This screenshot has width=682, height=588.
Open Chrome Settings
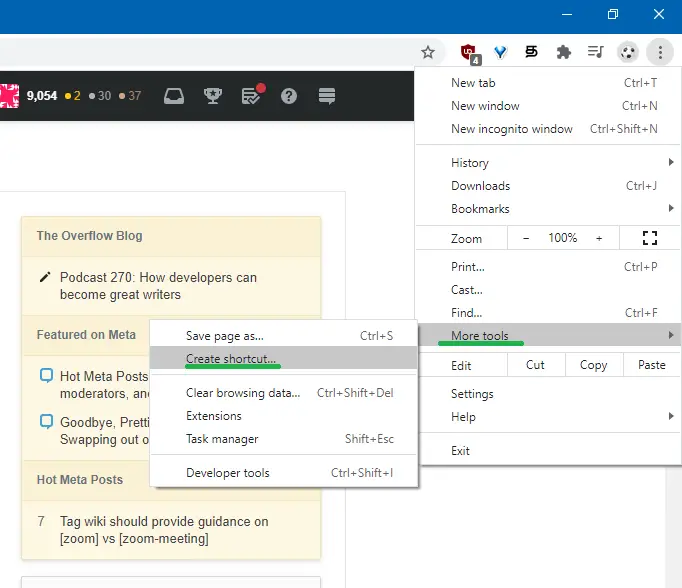548,394
